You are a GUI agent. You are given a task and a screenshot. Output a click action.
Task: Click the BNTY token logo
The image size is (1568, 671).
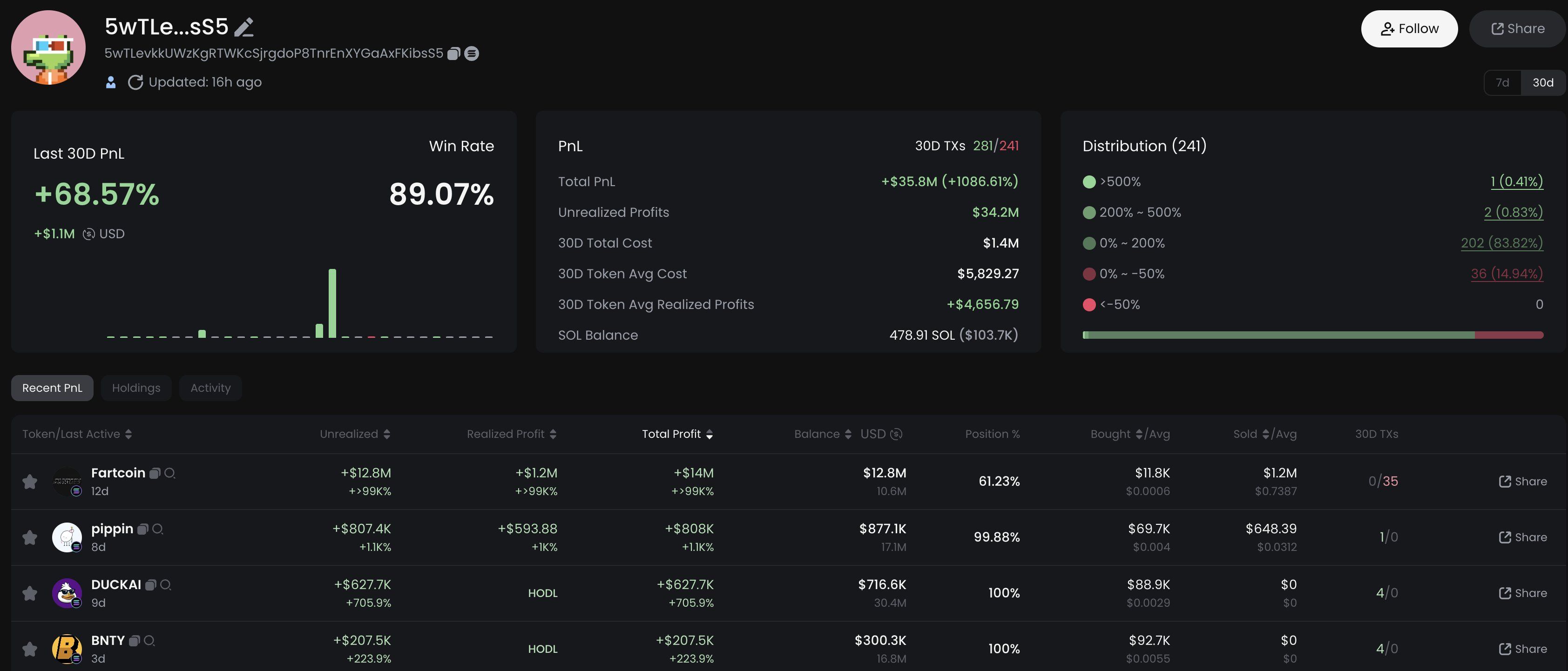67,649
